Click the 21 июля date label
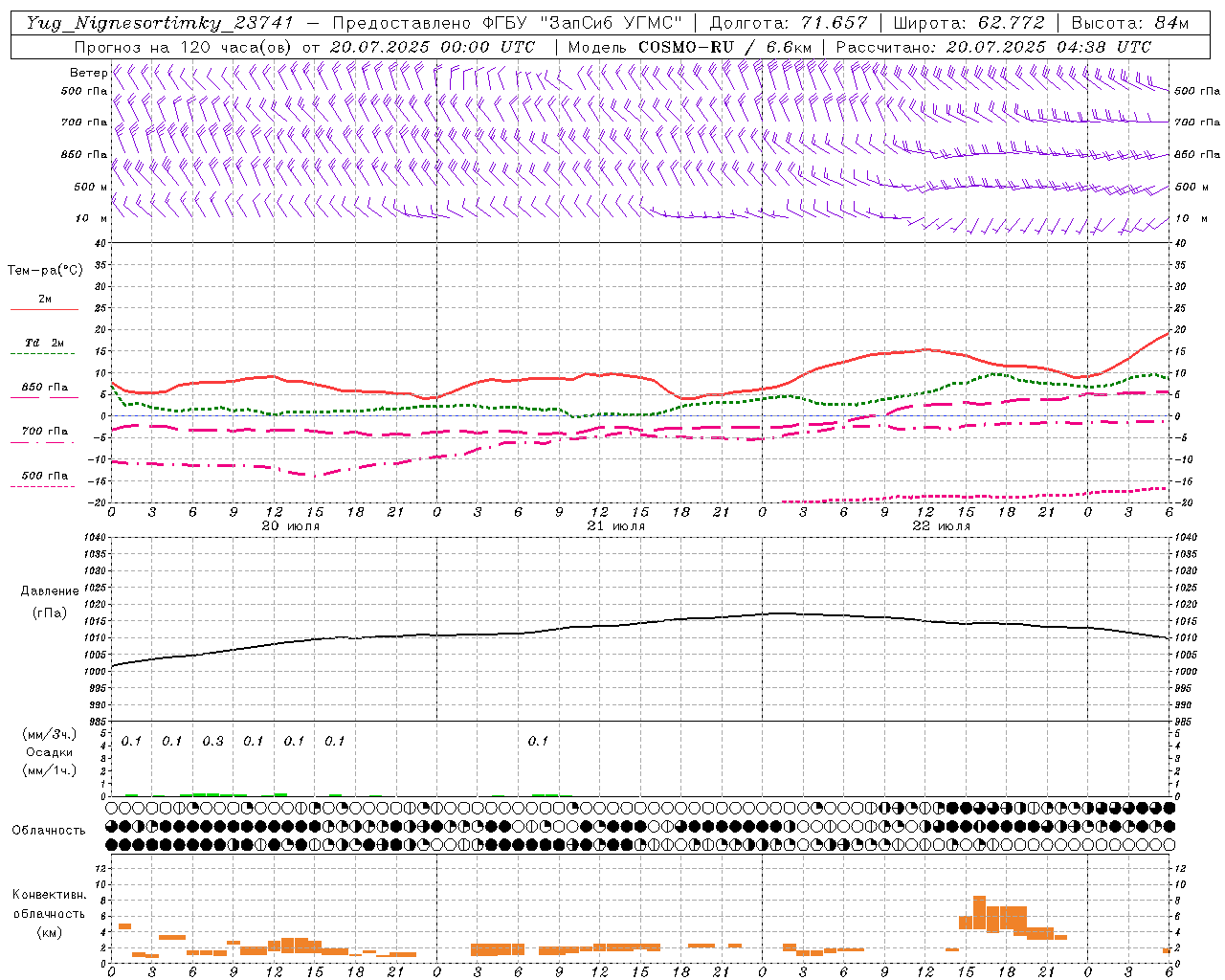Viewport: 1225px width, 980px height. pos(615,525)
